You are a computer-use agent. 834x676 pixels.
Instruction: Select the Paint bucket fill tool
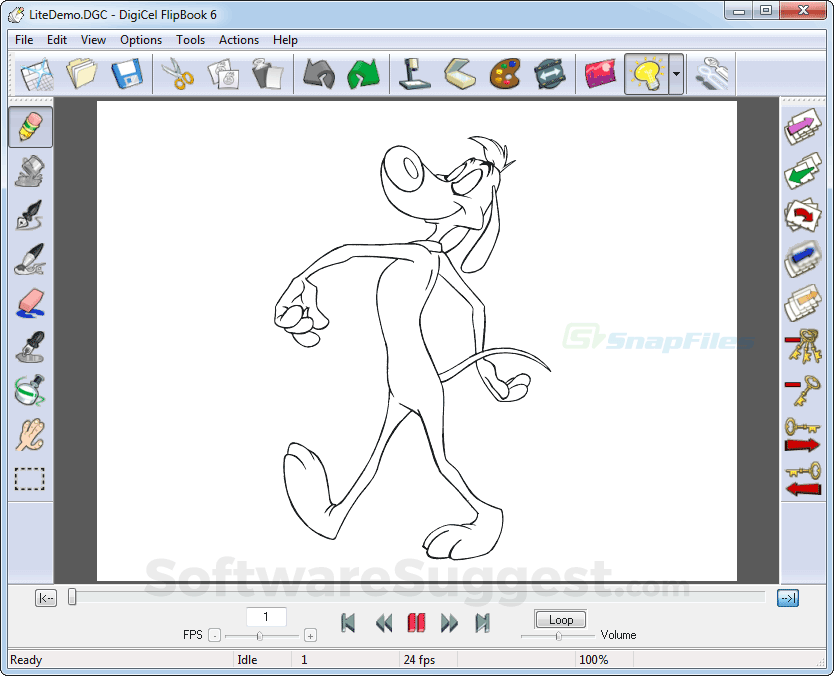click(30, 171)
